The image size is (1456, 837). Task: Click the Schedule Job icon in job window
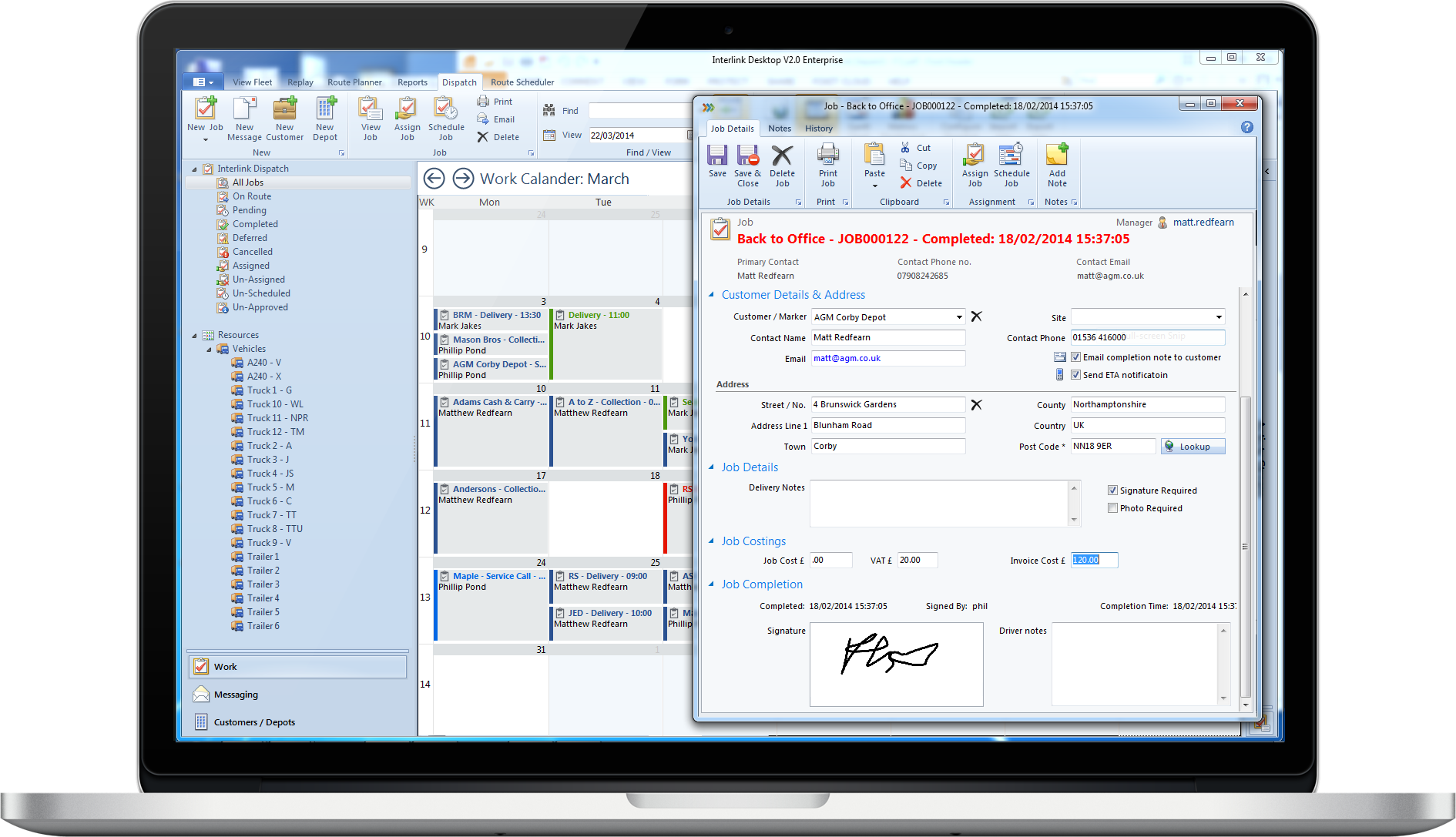coord(1011,158)
